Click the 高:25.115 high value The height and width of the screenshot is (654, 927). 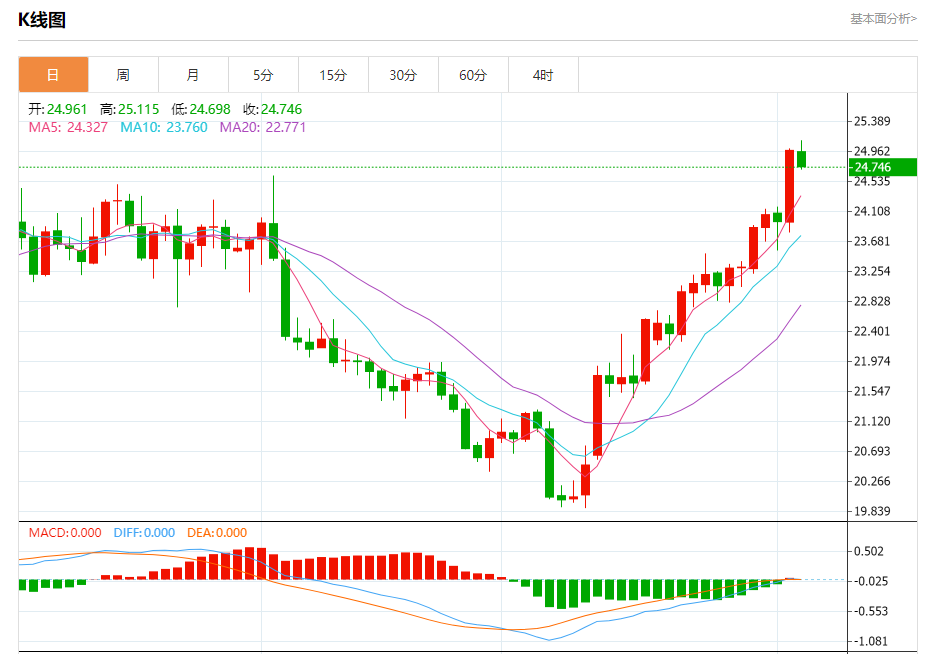[x=129, y=109]
